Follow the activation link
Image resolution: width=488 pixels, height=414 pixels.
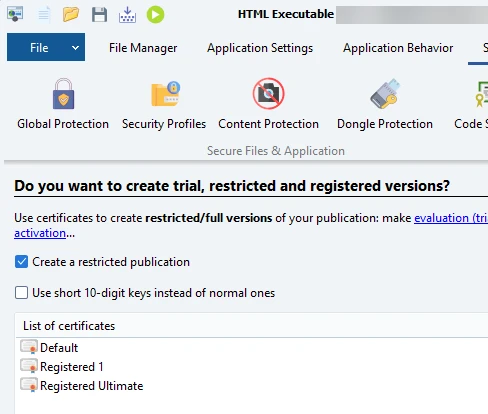40,233
